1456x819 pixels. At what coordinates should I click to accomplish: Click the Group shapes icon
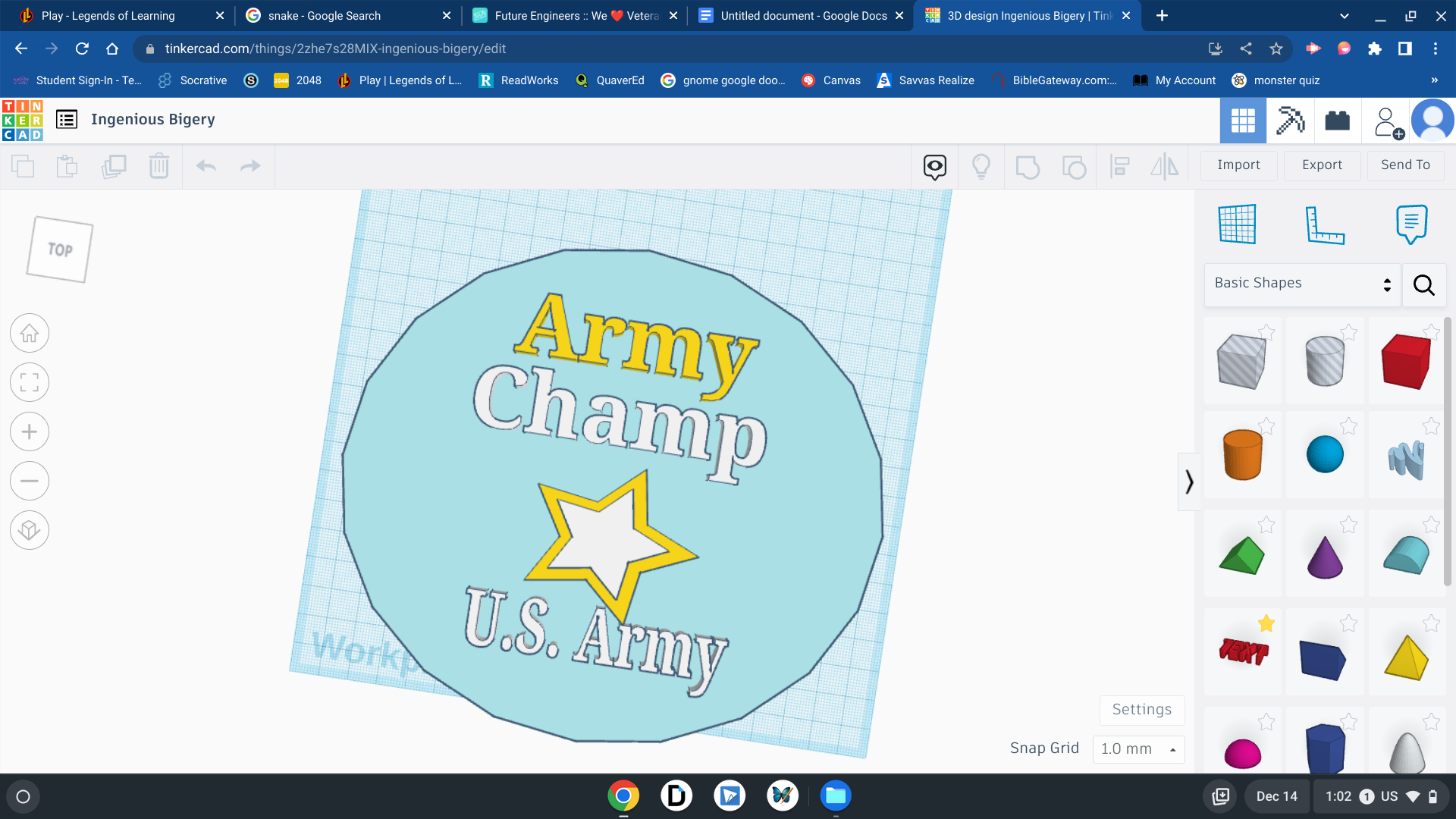click(1028, 166)
